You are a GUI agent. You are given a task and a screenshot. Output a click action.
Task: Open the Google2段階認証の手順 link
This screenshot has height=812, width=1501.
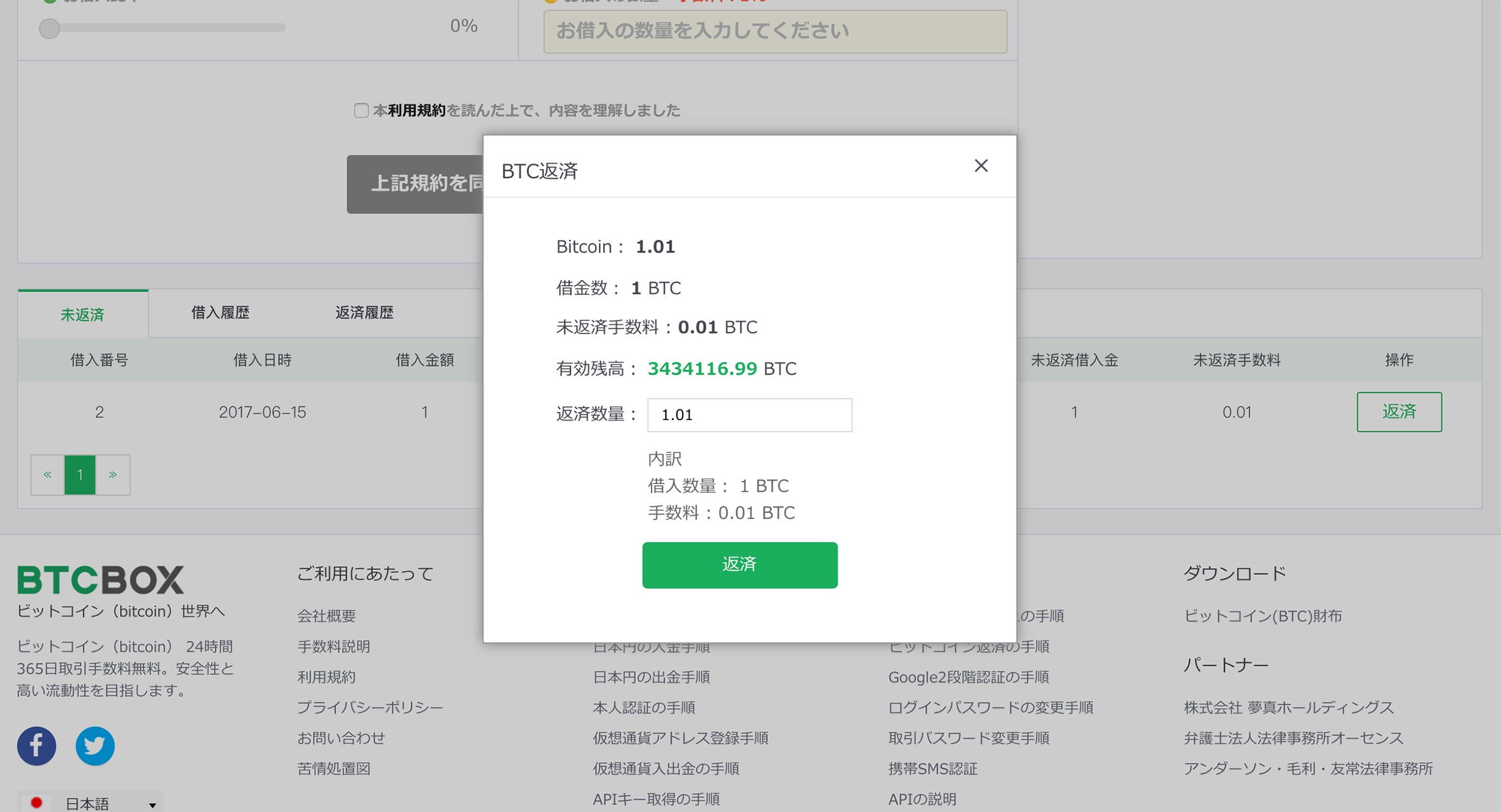coord(968,677)
